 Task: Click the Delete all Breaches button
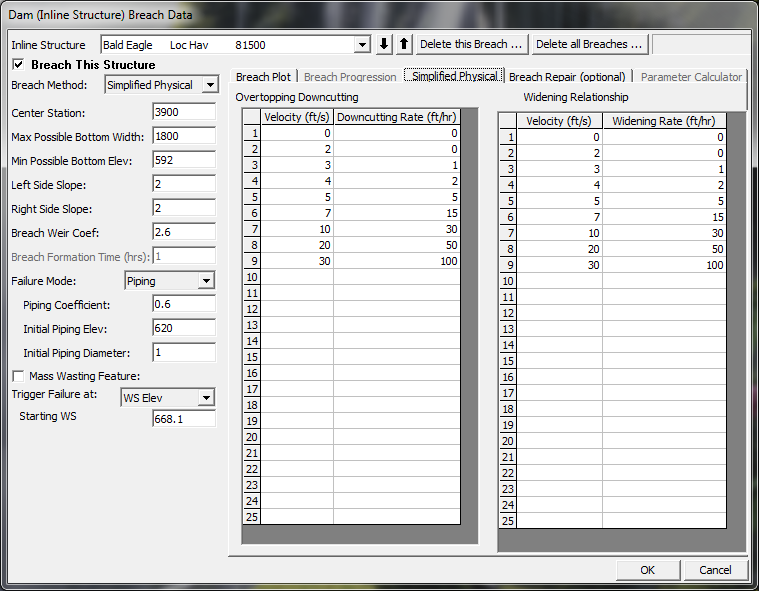(589, 45)
